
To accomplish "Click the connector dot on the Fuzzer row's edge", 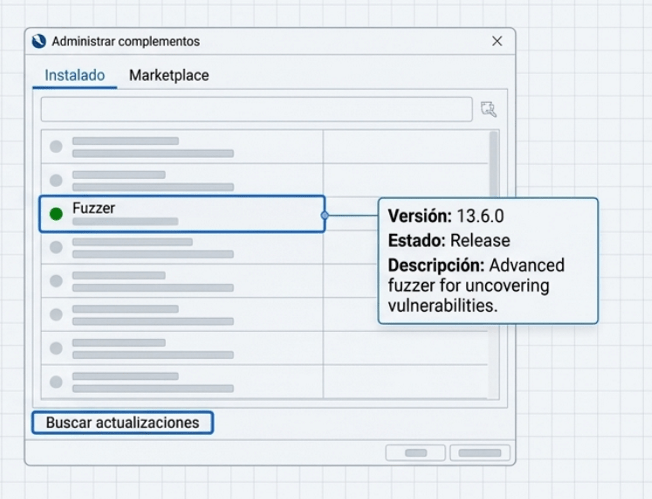I will [324, 214].
